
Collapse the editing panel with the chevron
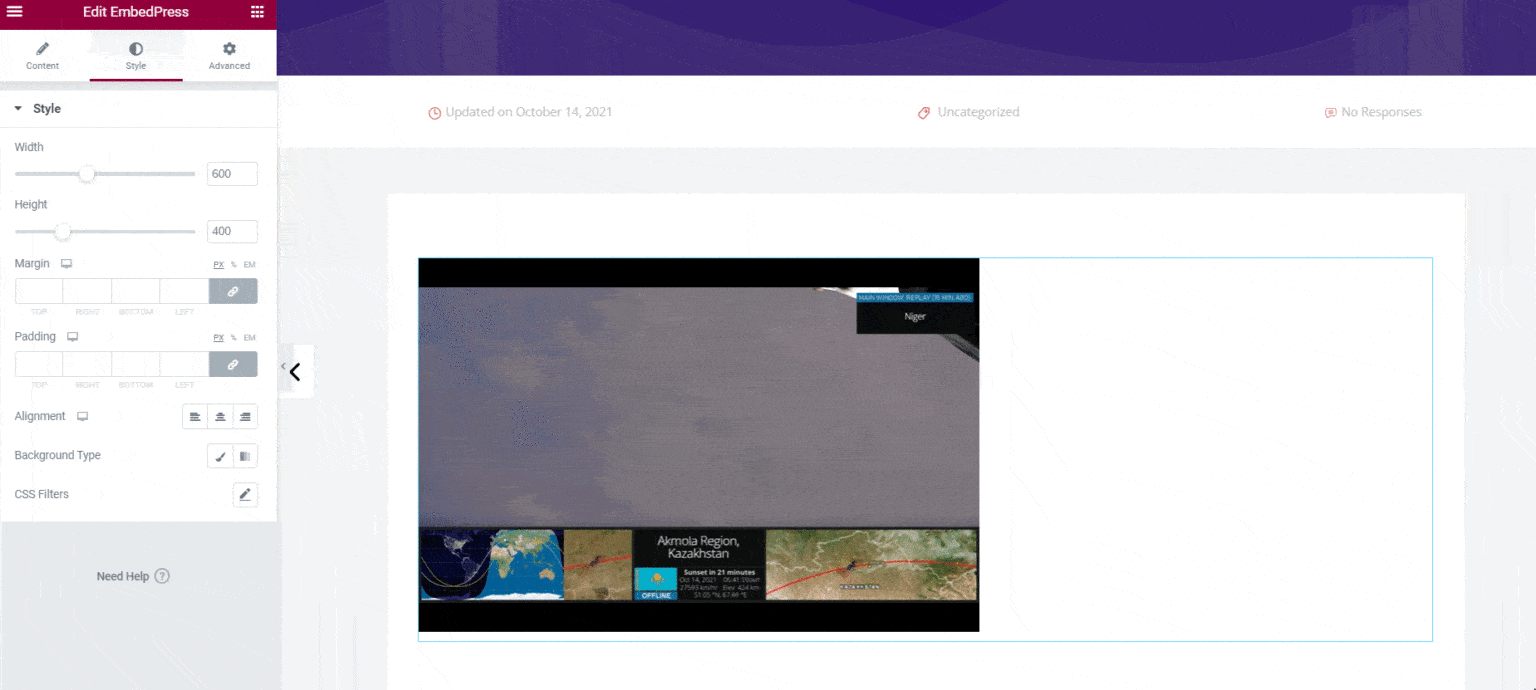pos(295,371)
